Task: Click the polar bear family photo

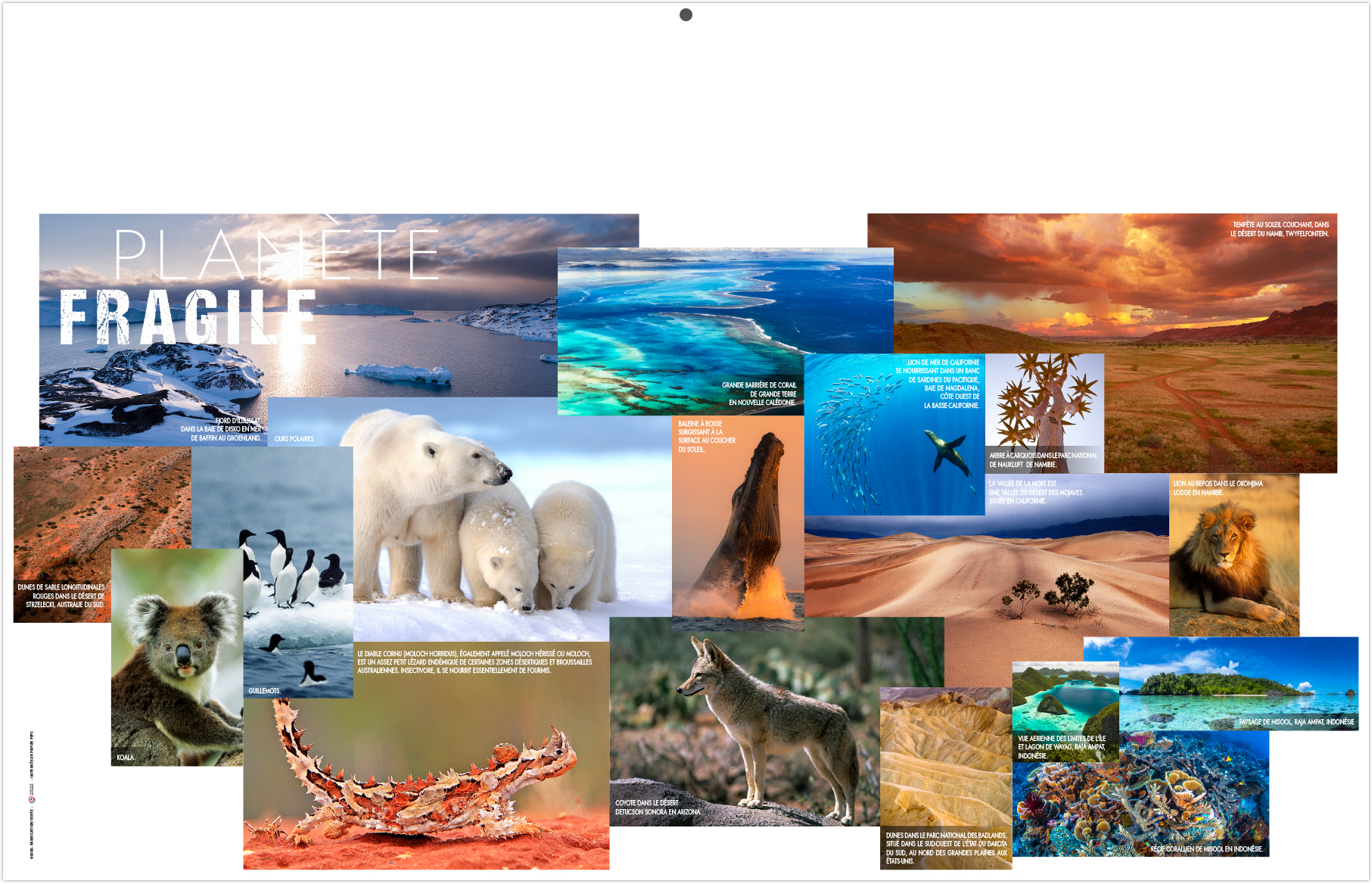Action: pyautogui.click(x=484, y=522)
